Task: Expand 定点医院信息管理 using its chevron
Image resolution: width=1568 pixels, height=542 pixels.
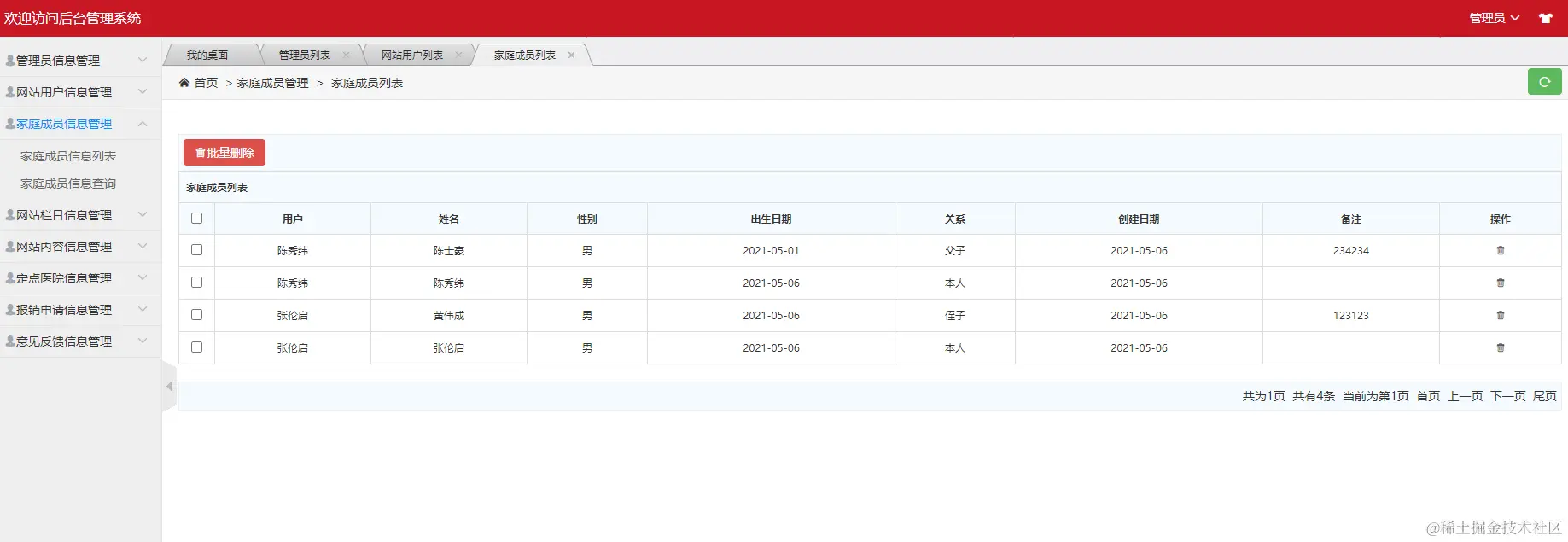Action: [143, 278]
